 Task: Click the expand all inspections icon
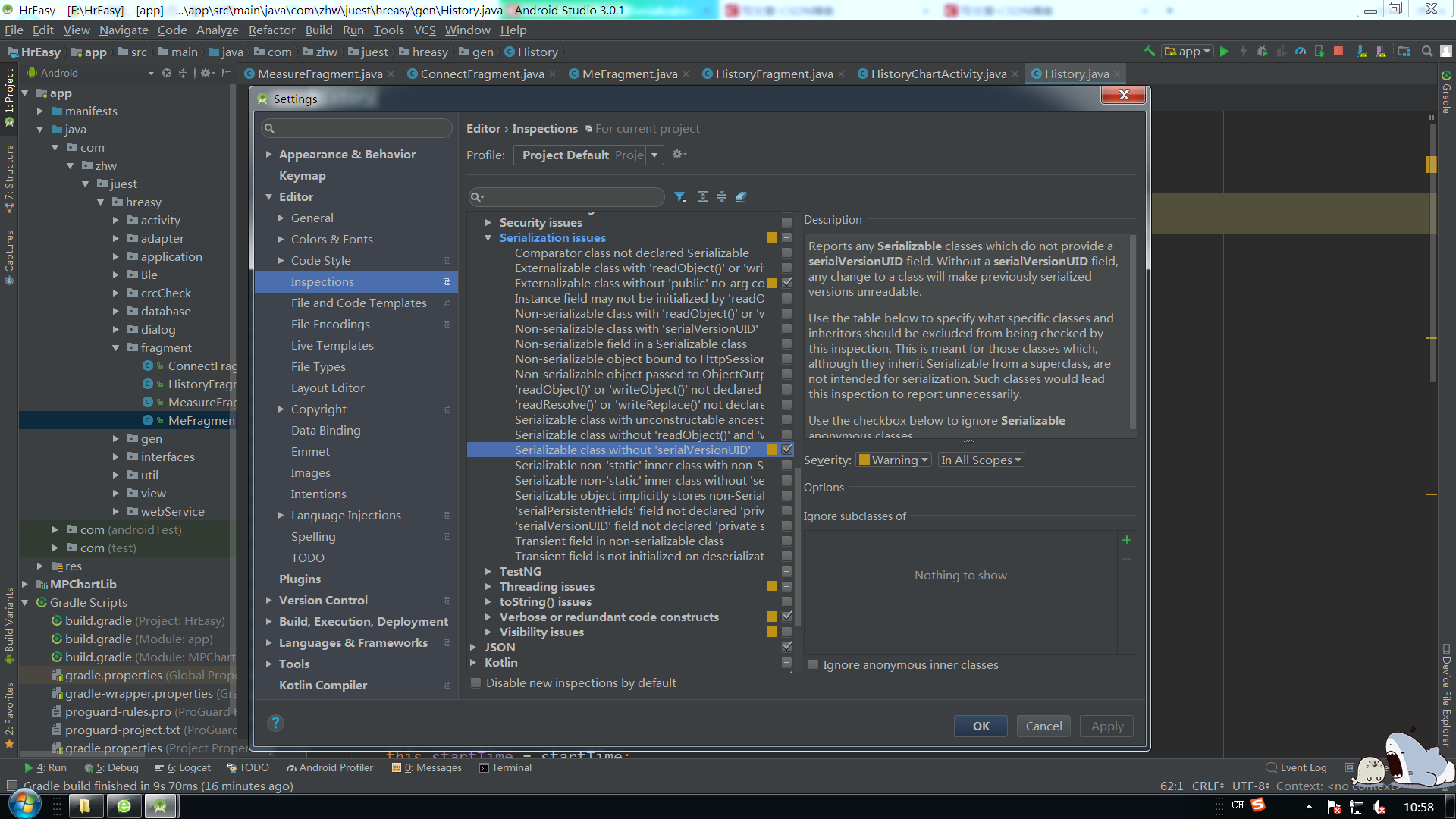pyautogui.click(x=703, y=197)
